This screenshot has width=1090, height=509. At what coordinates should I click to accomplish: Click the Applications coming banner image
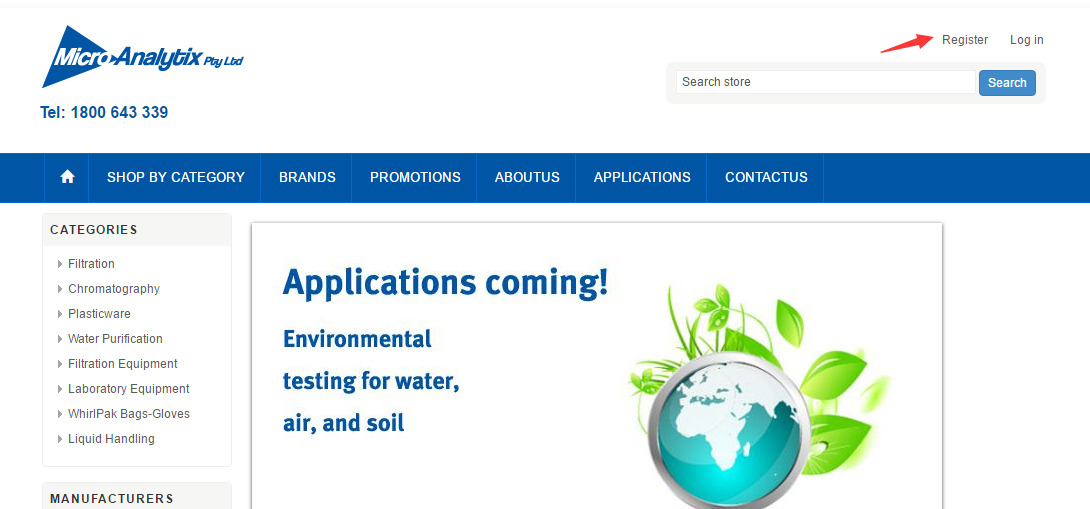(x=596, y=366)
